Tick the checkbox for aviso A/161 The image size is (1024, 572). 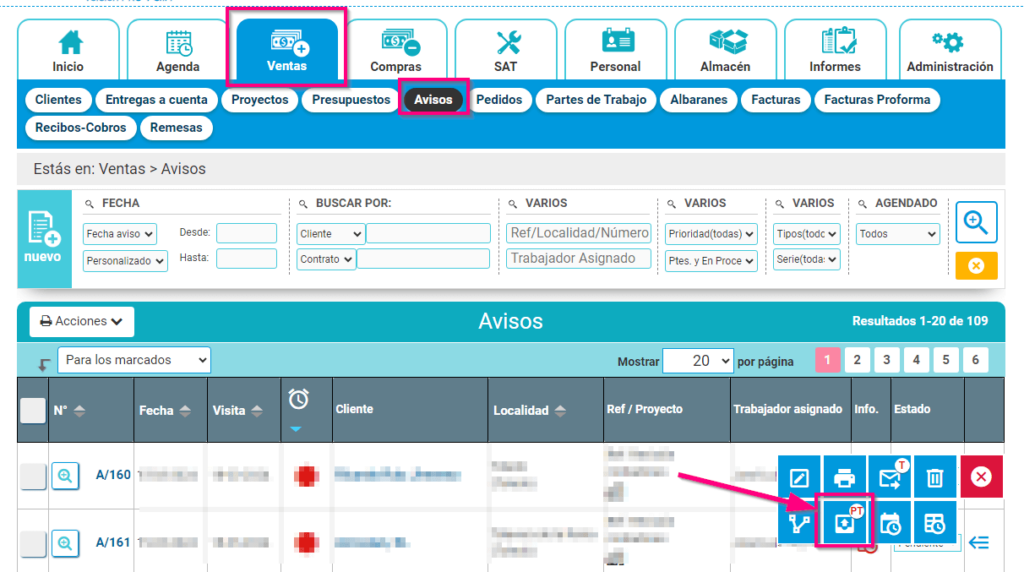point(33,543)
